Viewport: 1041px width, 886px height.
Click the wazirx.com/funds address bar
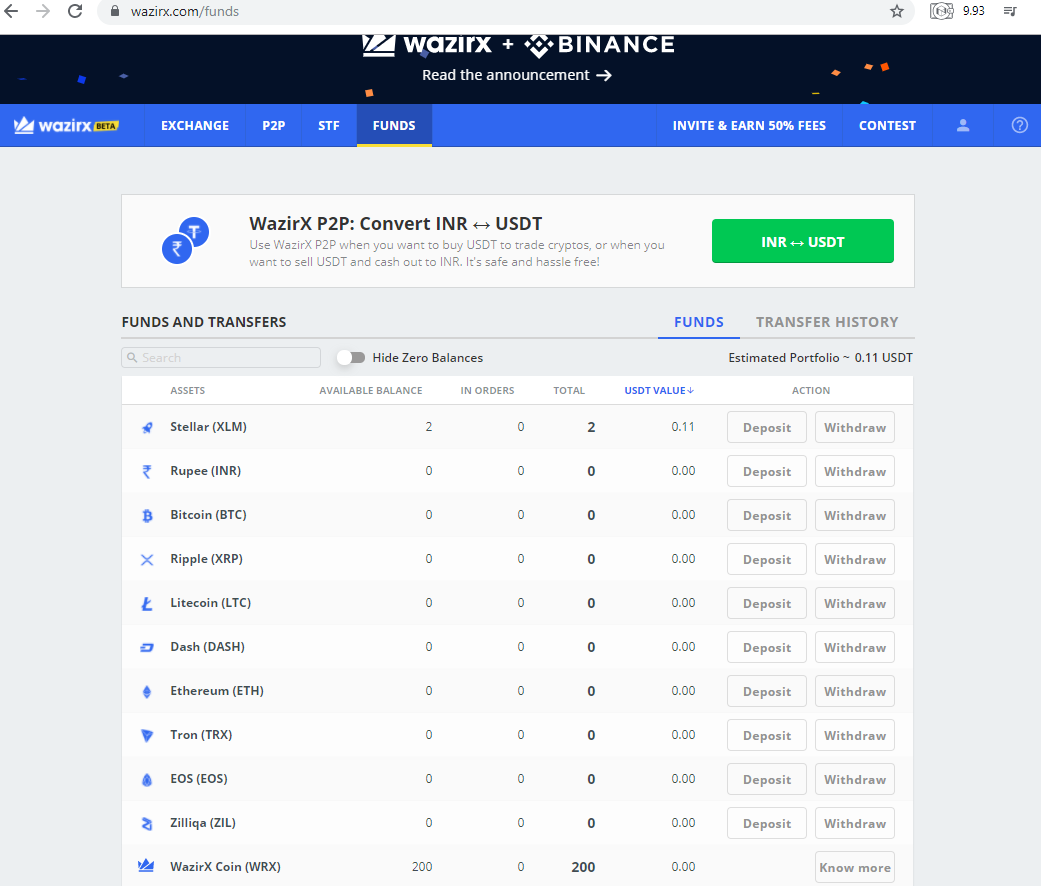tap(505, 11)
